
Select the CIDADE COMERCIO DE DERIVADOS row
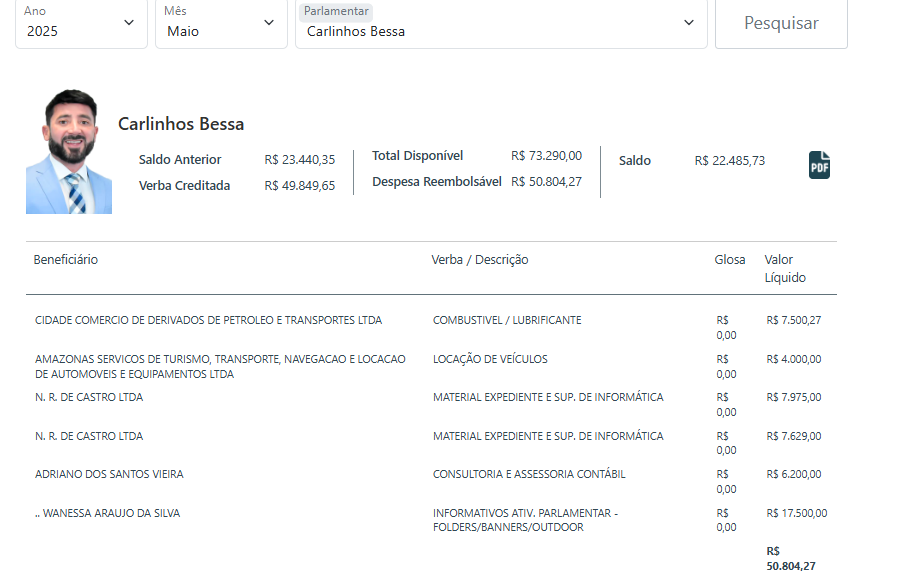pos(208,321)
